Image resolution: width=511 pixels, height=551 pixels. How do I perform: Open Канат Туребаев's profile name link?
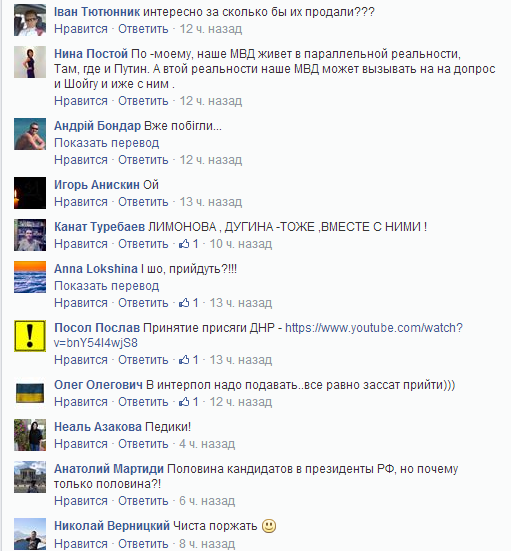coord(99,227)
